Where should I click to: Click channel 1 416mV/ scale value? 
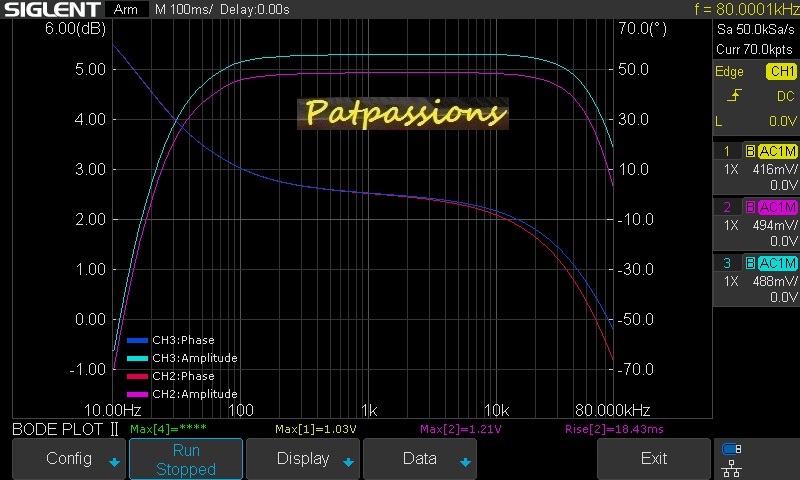774,169
